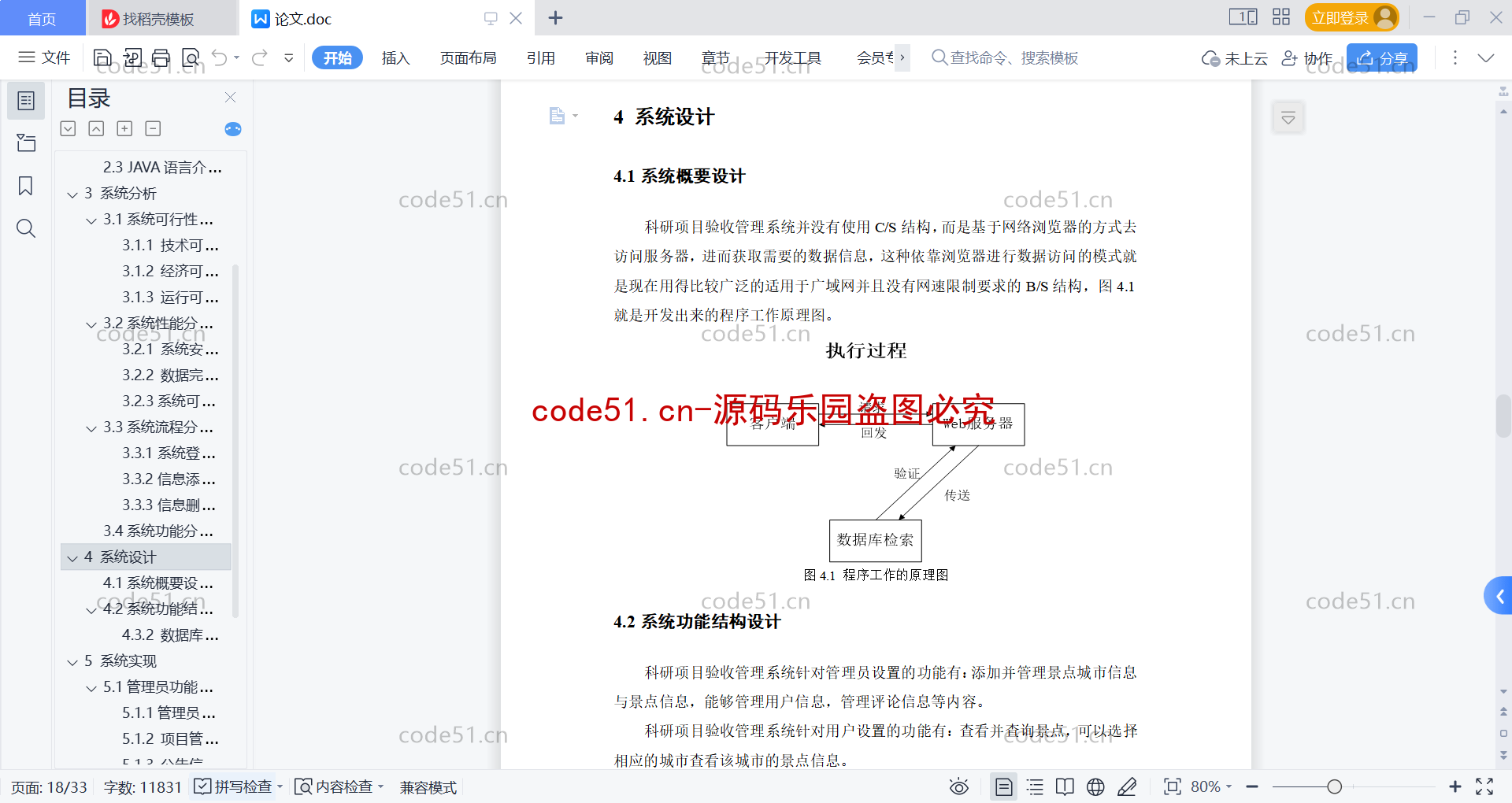Click the 查找命令 search box
1512x803 pixels.
tap(1004, 57)
